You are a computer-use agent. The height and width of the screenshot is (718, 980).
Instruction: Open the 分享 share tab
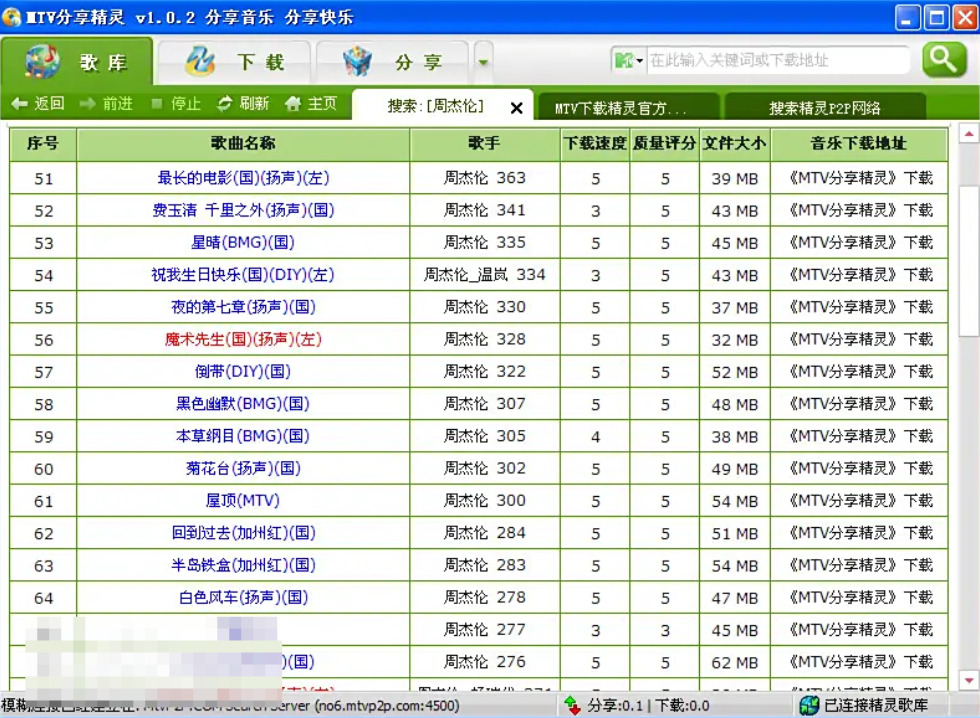[393, 62]
